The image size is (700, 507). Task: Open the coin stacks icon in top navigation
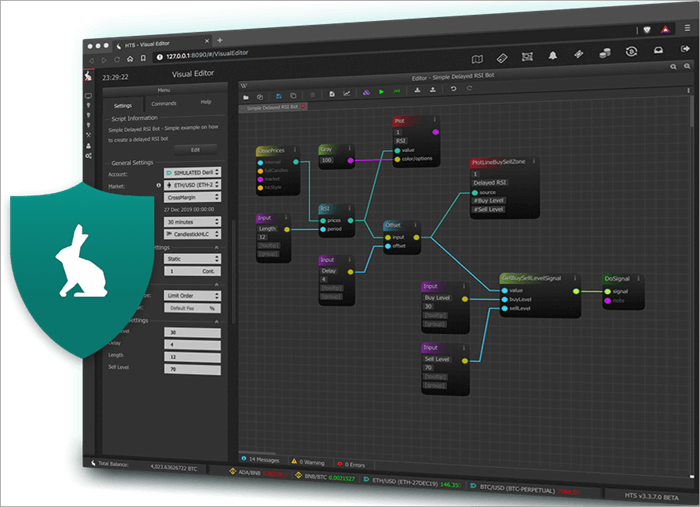[x=605, y=54]
